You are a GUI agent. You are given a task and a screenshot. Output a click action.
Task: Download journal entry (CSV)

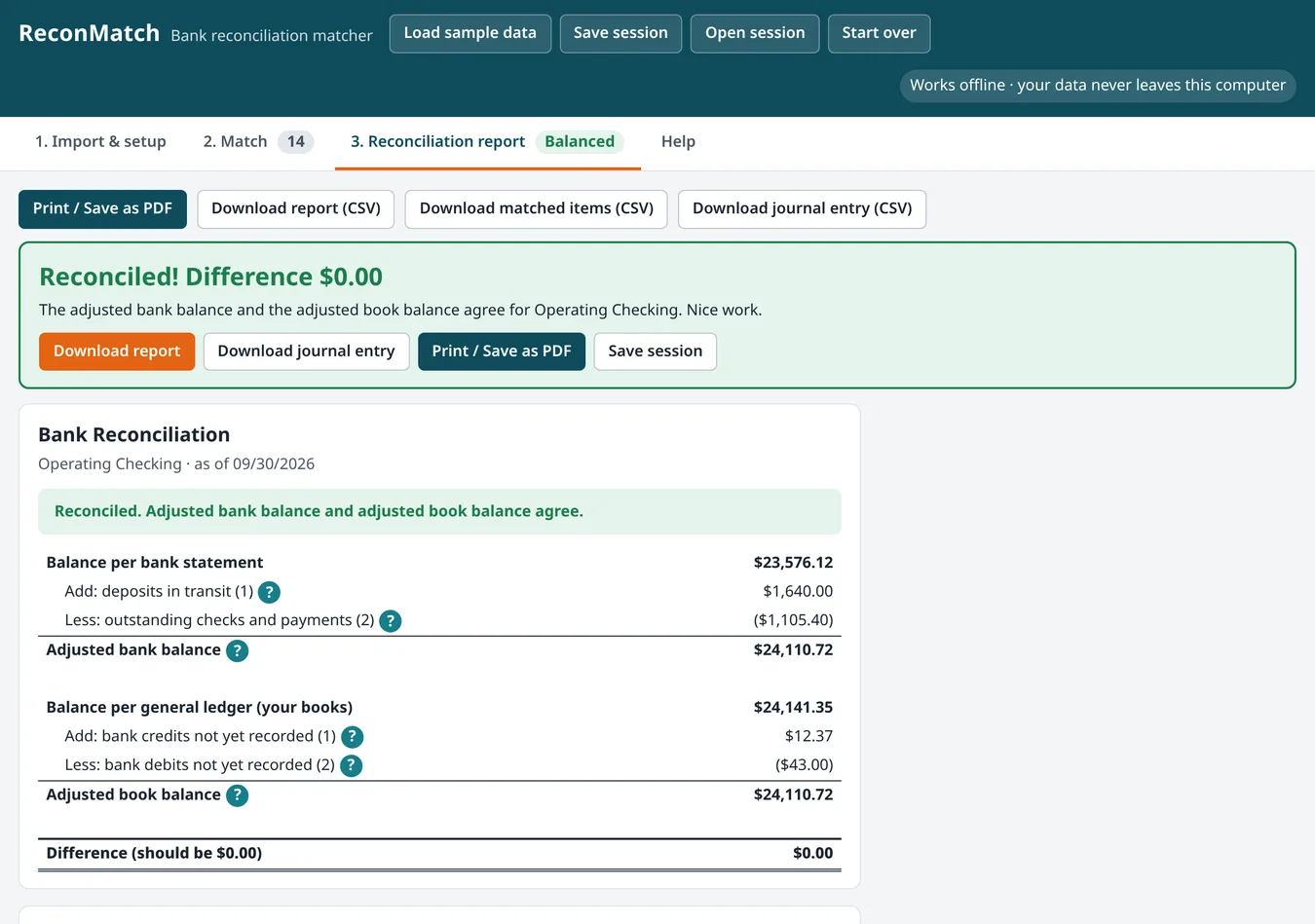(803, 209)
